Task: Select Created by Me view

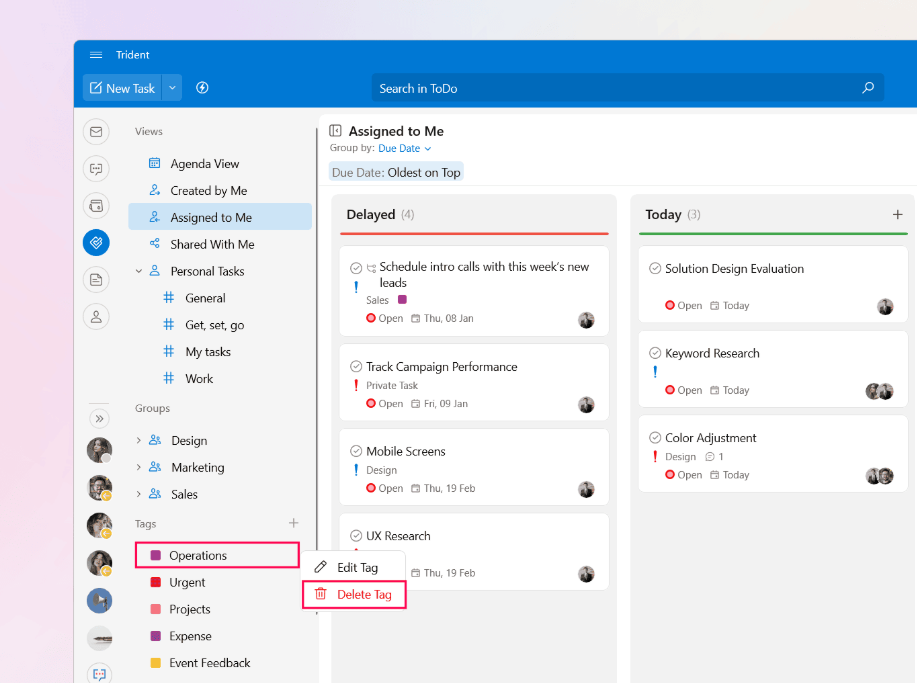Action: pyautogui.click(x=220, y=191)
